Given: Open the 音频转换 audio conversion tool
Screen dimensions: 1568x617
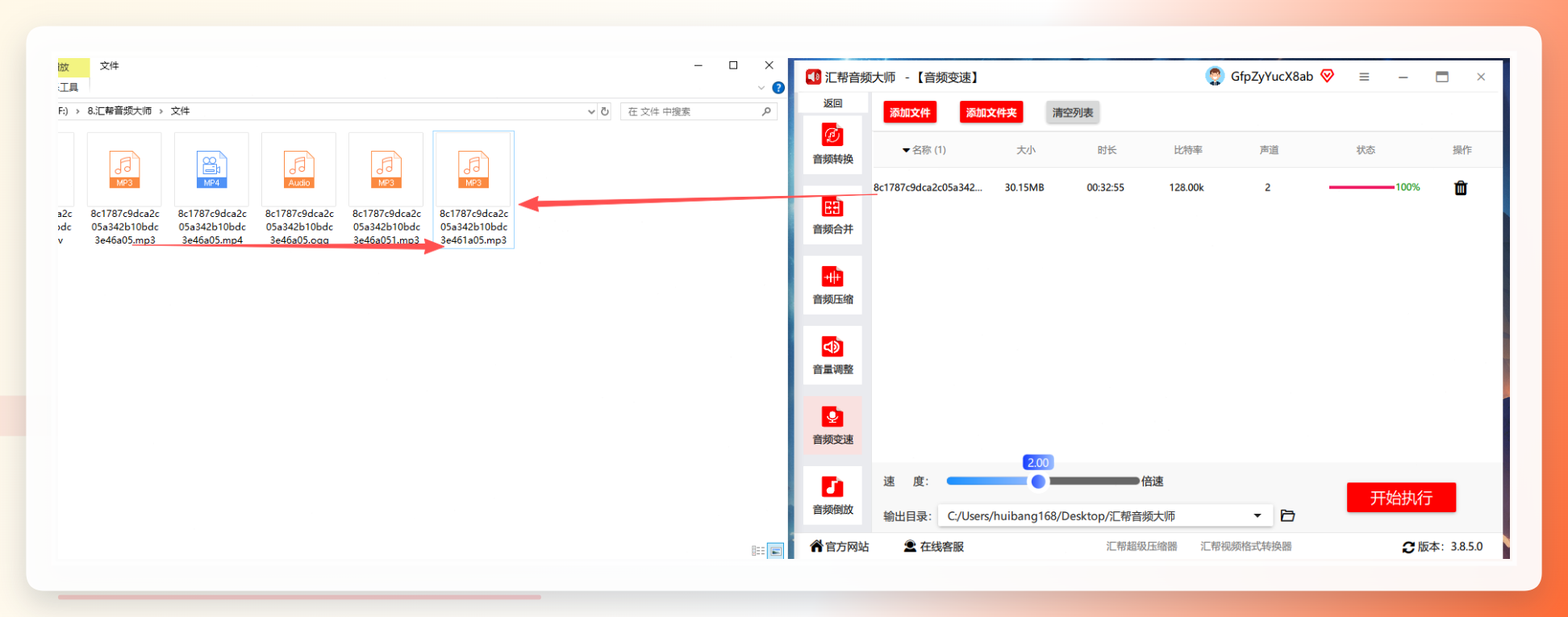Looking at the screenshot, I should (x=832, y=144).
